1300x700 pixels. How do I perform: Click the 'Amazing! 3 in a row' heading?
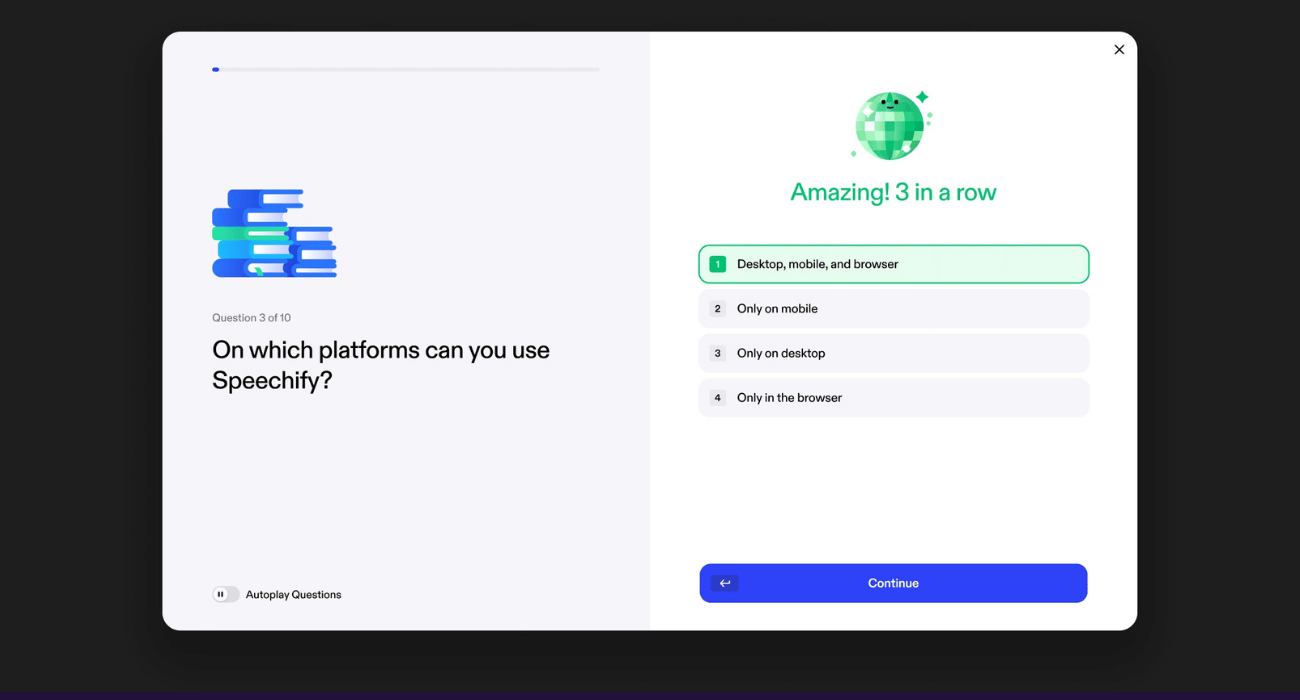point(893,192)
